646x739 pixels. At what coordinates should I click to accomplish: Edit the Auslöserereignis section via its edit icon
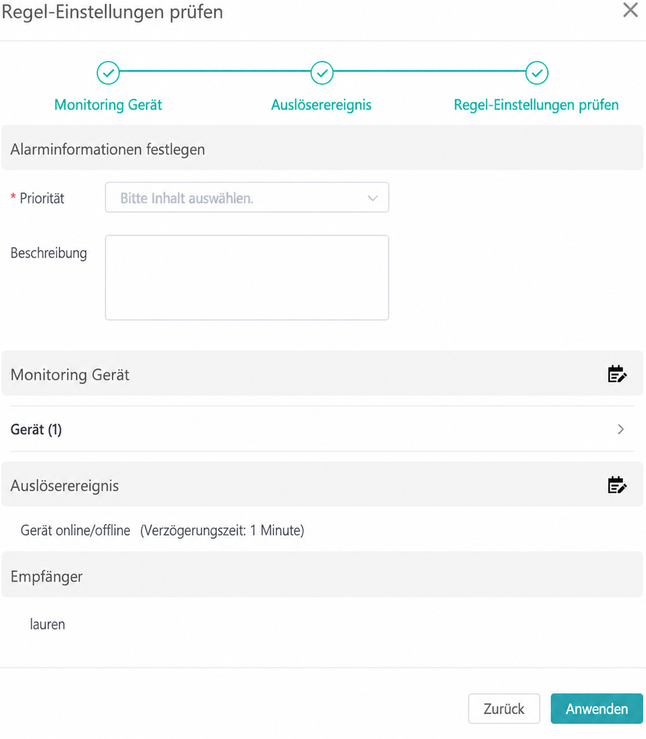[616, 484]
